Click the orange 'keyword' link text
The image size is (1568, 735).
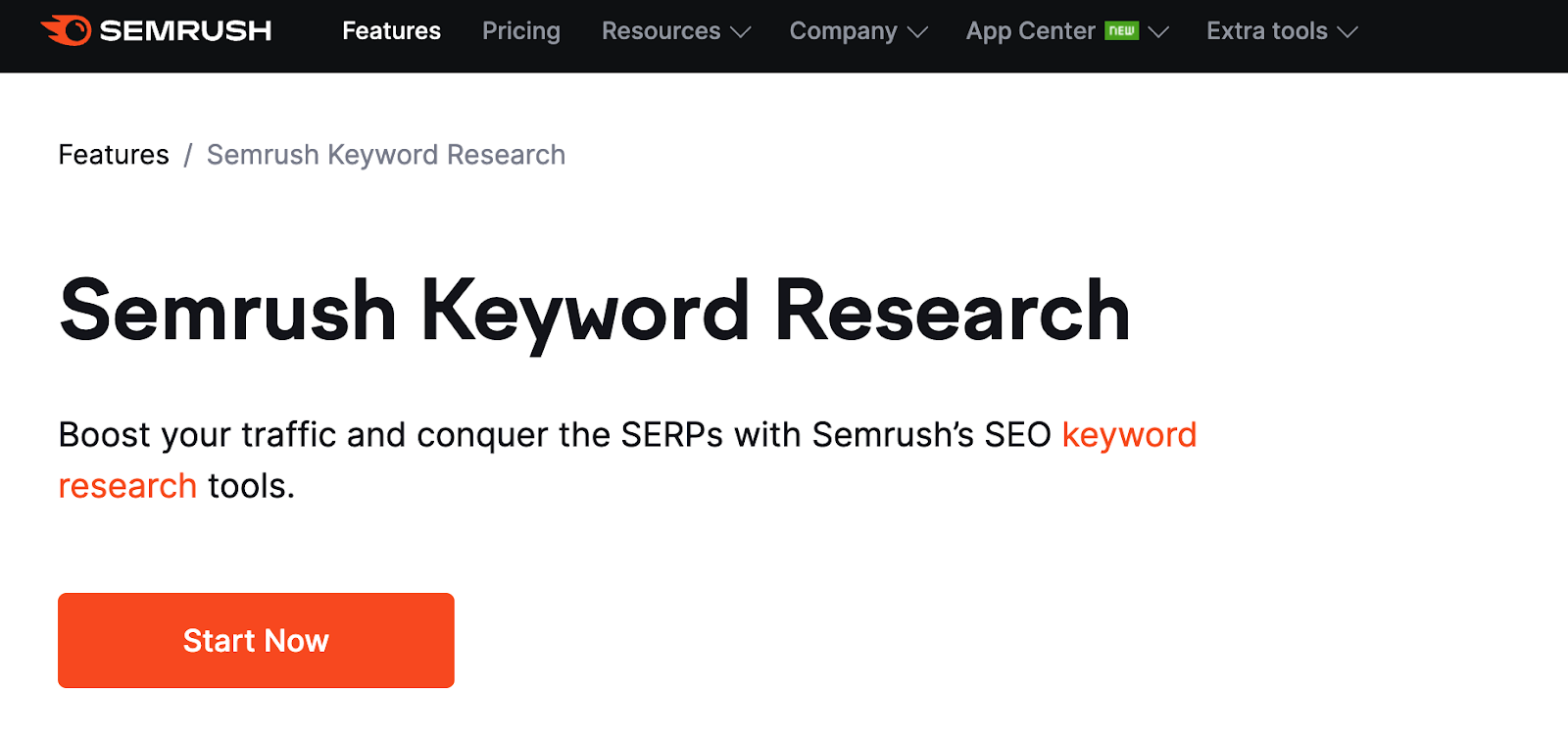(1129, 434)
